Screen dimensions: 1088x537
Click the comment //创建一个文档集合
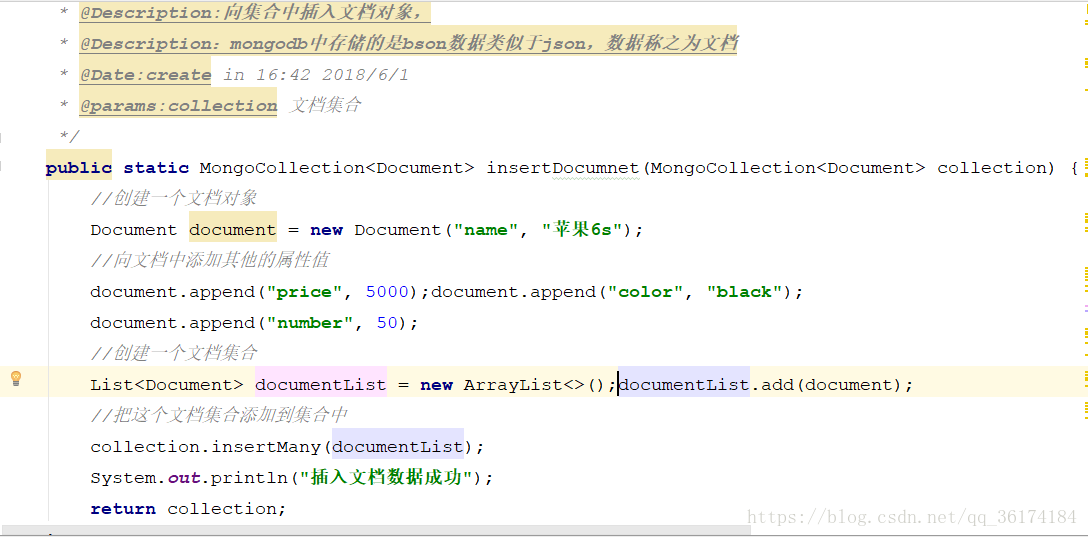[x=173, y=353]
